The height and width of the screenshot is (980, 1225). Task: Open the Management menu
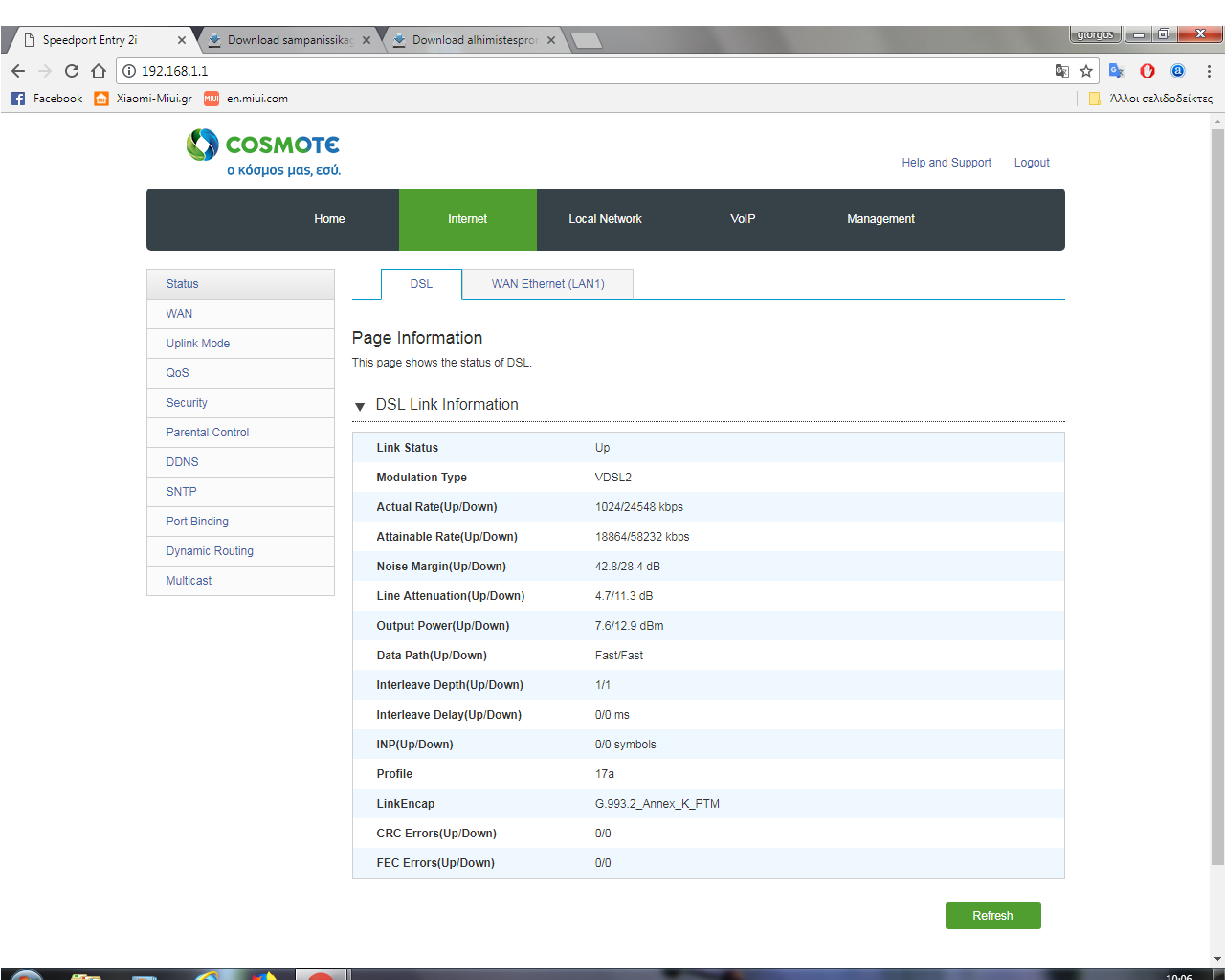880,219
